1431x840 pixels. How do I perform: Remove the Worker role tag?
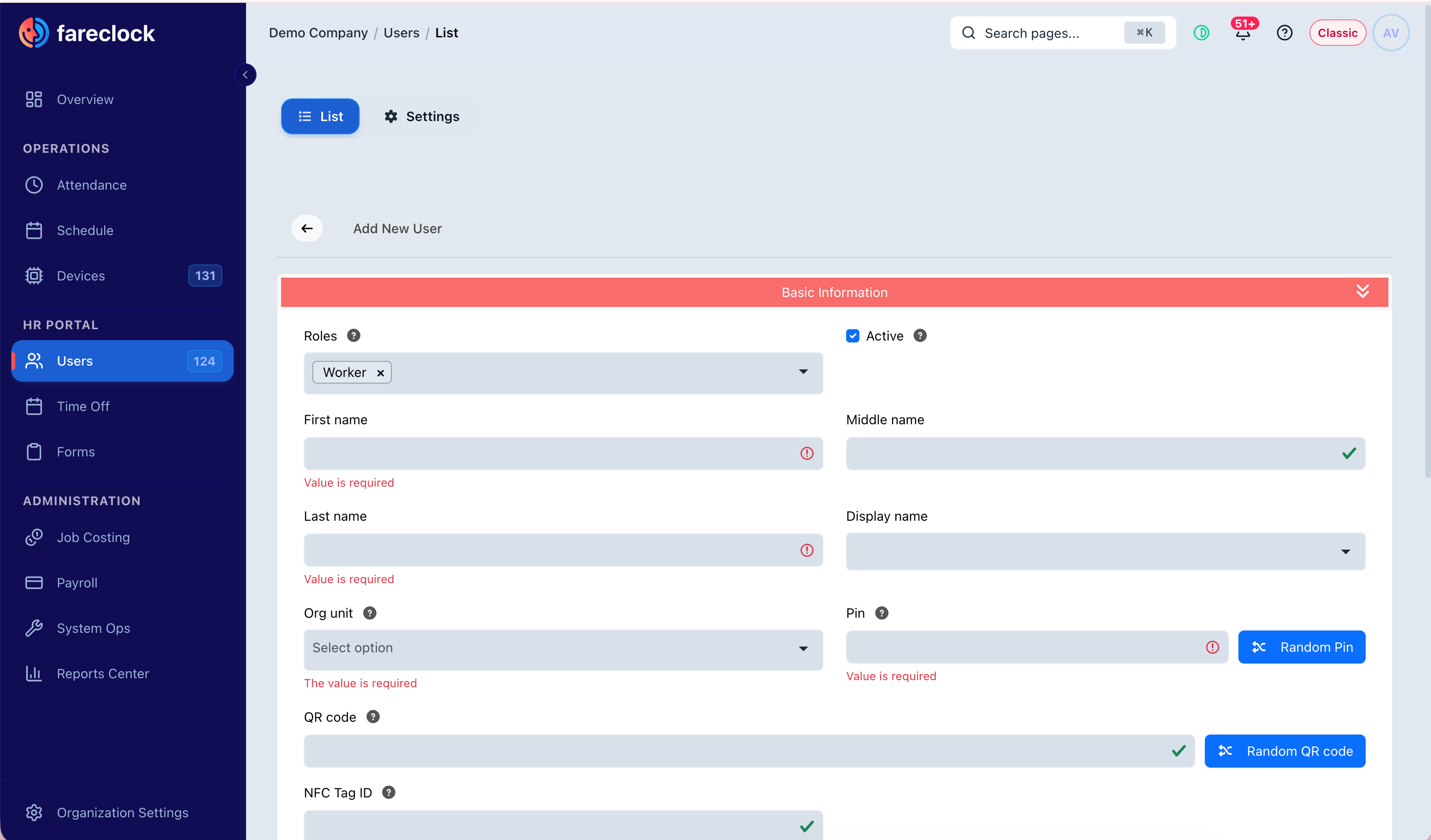point(380,373)
